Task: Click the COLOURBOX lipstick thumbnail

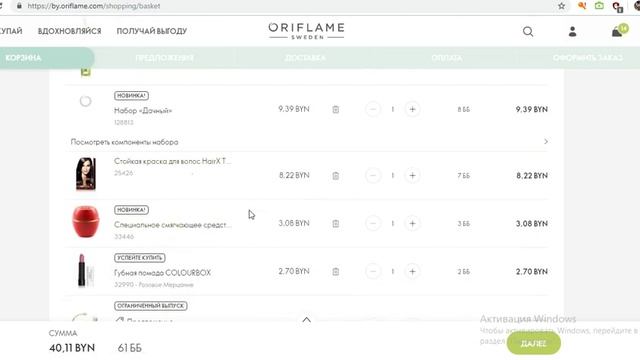Action: (85, 270)
